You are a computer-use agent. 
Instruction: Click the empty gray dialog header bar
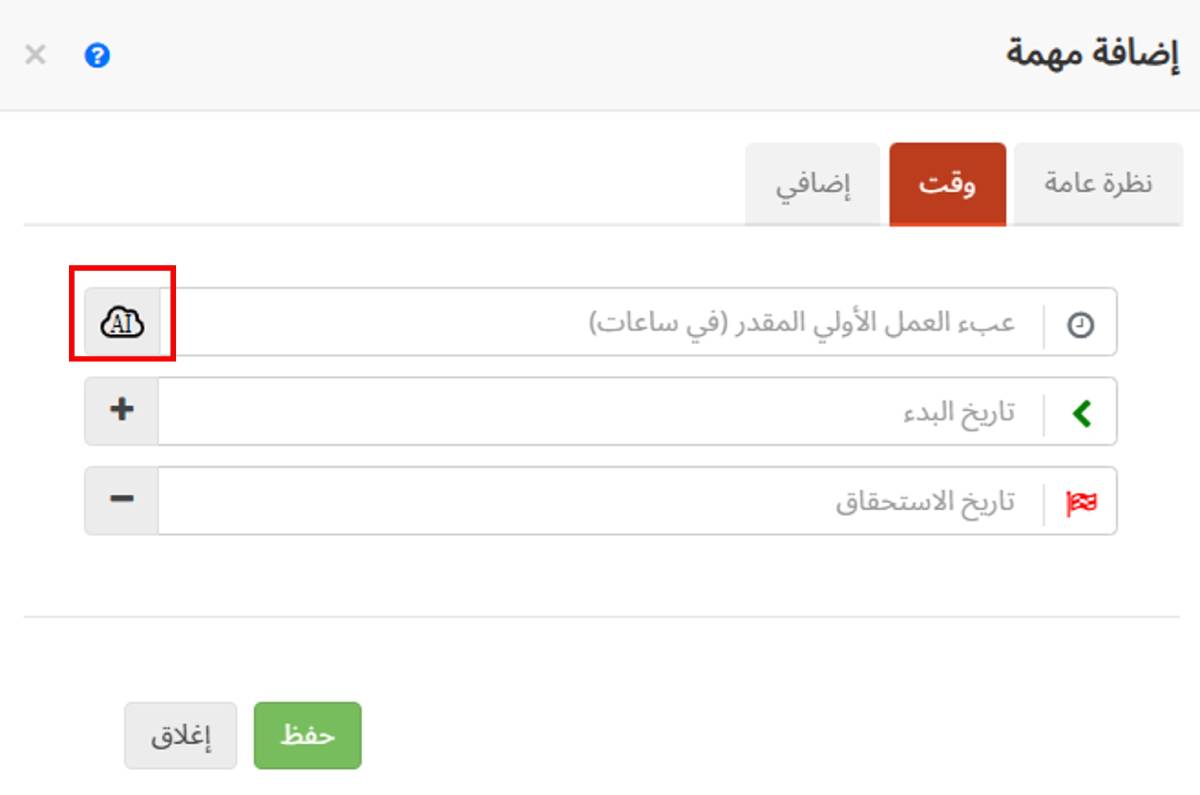[x=550, y=55]
